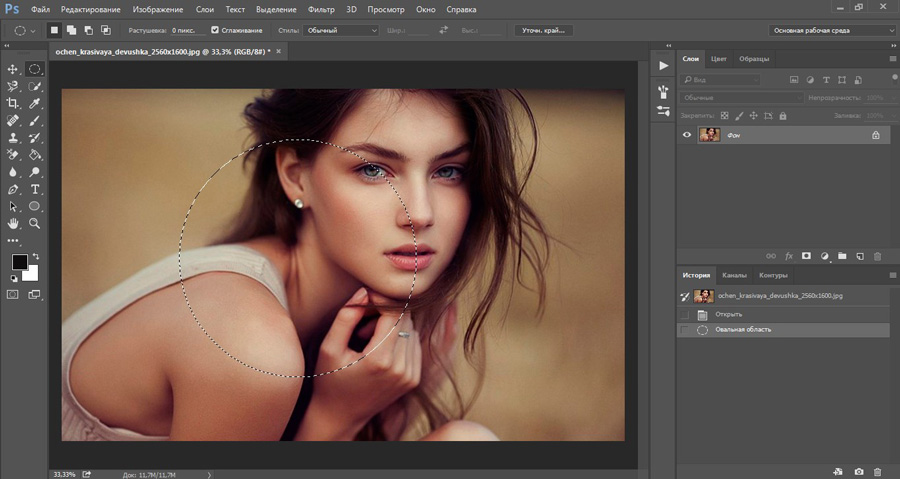
Task: Set history brush source at Открыть state
Action: click(685, 314)
